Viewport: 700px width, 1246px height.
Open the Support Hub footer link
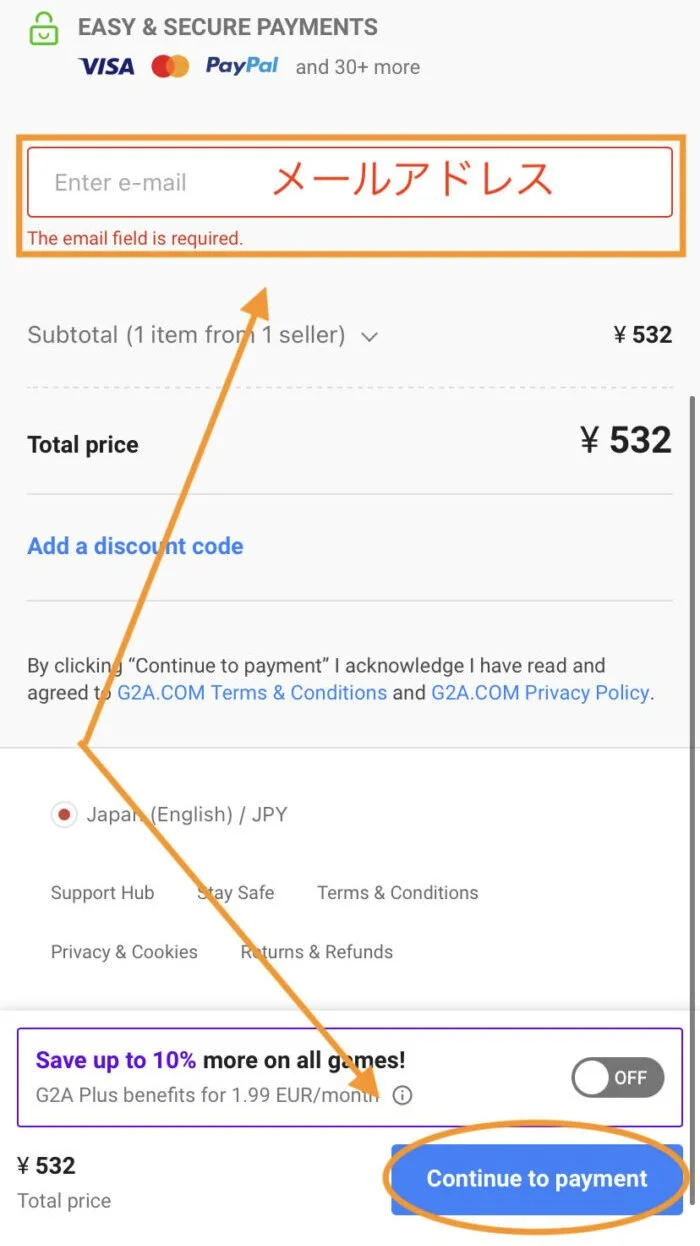coord(102,893)
